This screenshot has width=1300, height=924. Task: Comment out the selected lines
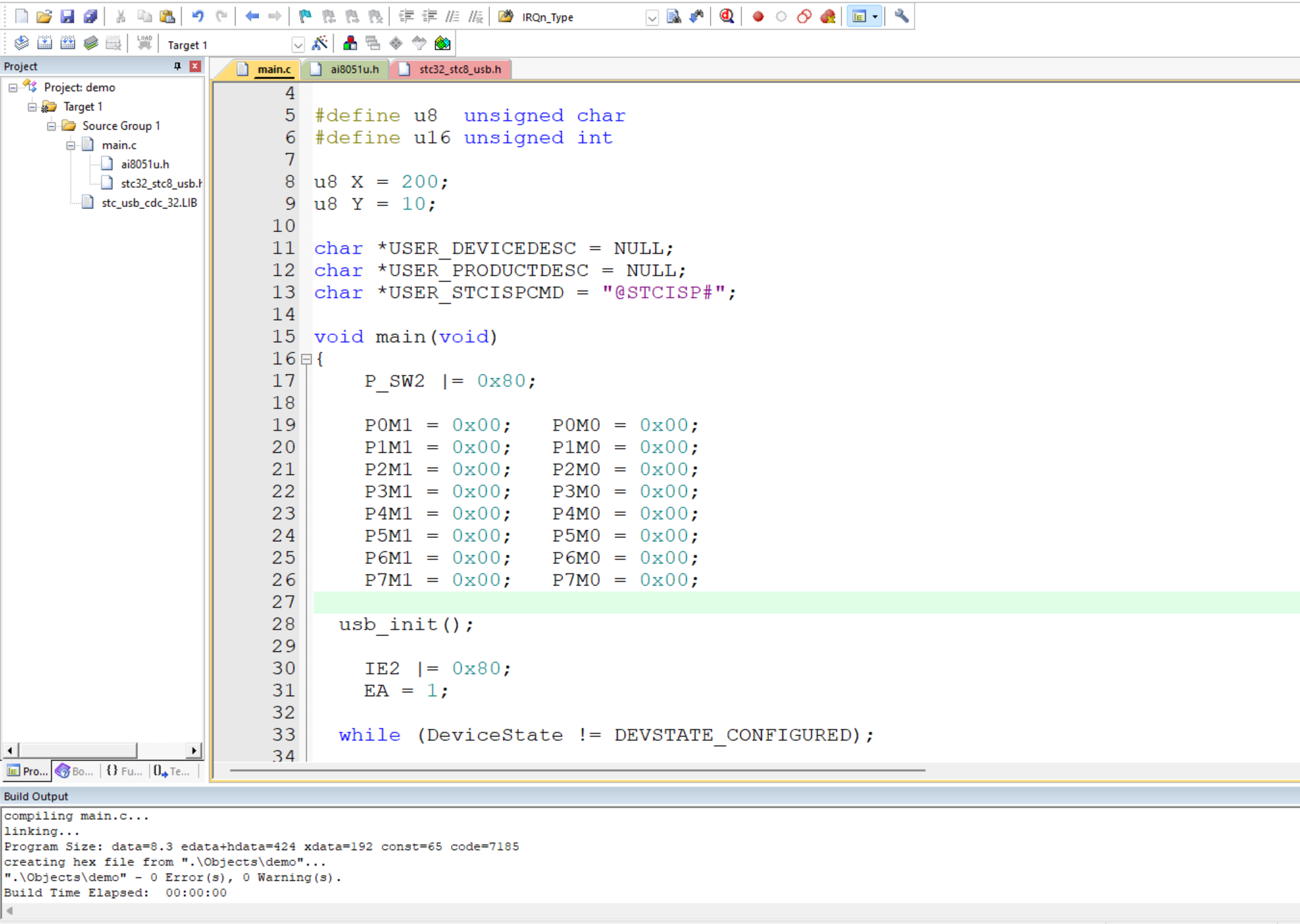(x=452, y=17)
